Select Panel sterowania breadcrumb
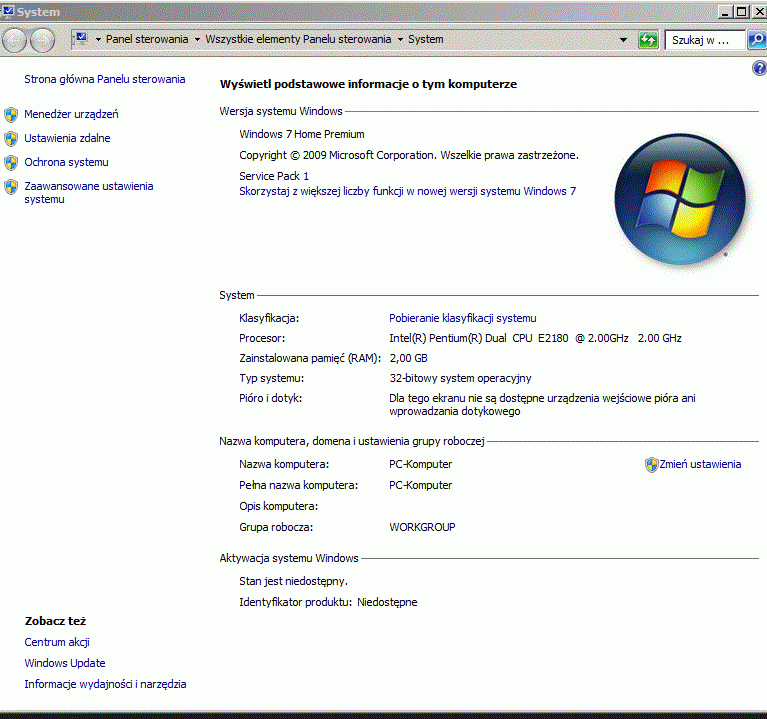This screenshot has height=719, width=767. 147,39
